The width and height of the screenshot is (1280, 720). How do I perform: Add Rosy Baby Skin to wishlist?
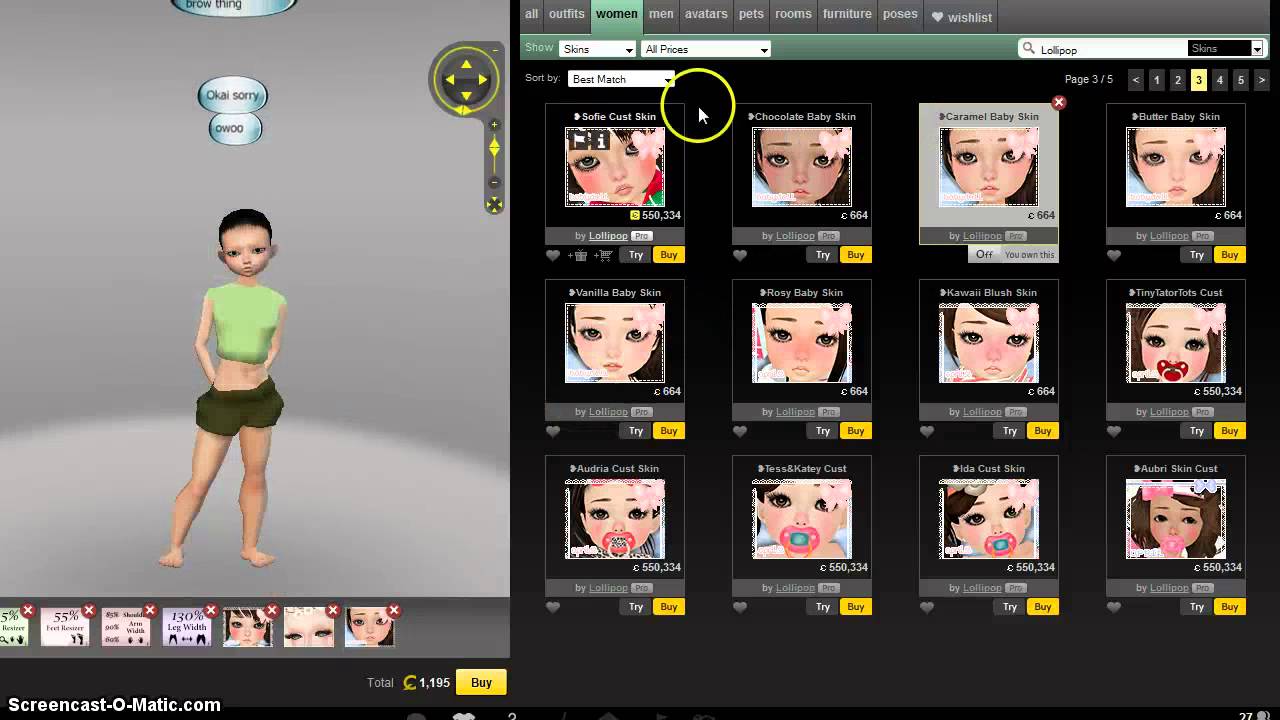tap(740, 431)
